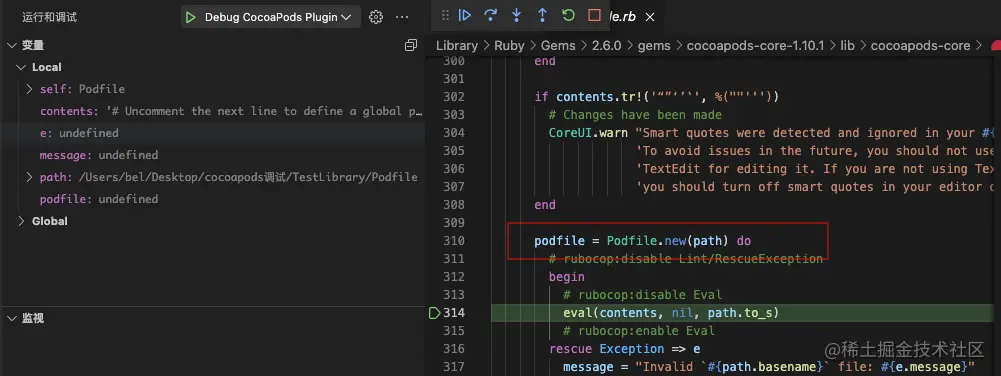Step out in debug toolbar
The width and height of the screenshot is (1001, 376).
(x=542, y=15)
